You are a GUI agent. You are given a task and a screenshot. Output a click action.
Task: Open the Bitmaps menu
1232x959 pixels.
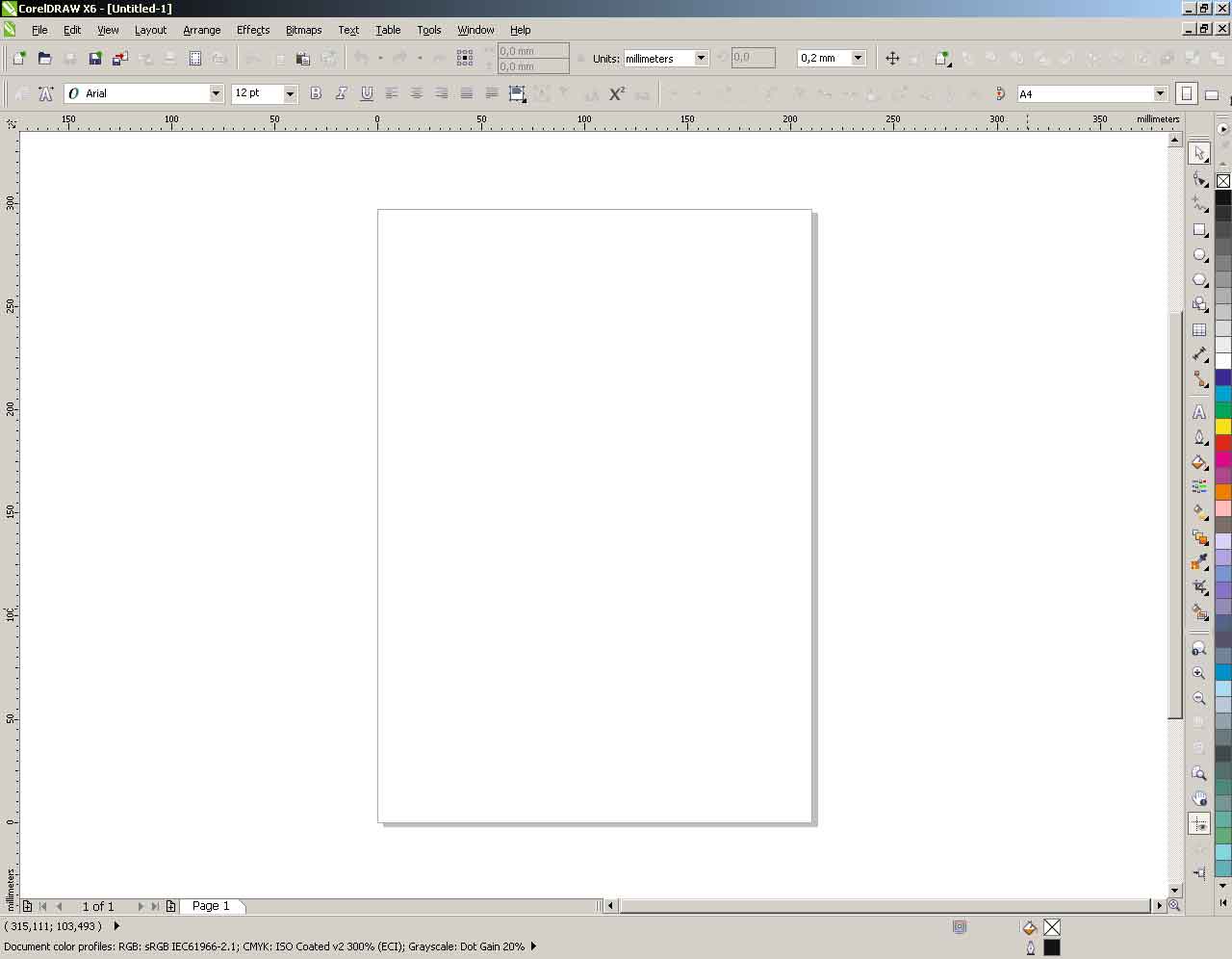303,30
